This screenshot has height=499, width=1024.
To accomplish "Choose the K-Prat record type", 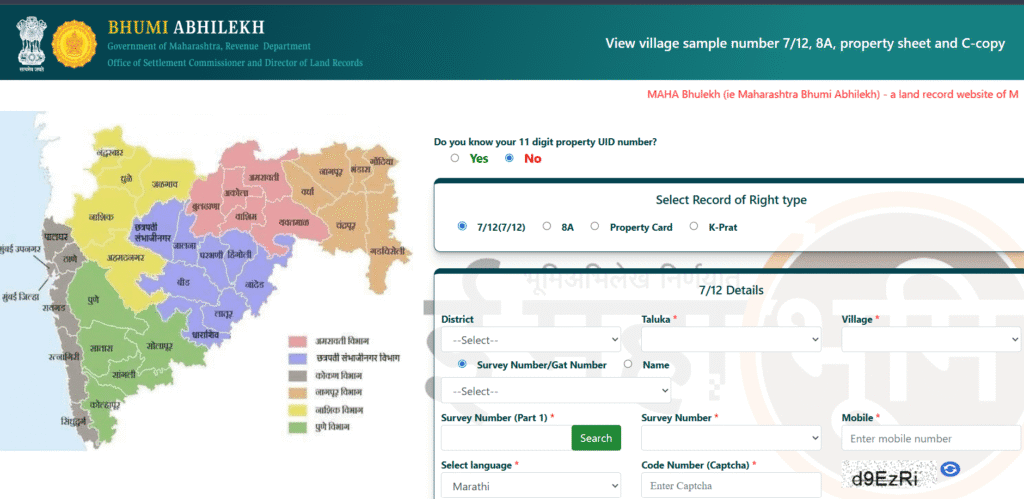I will point(694,227).
